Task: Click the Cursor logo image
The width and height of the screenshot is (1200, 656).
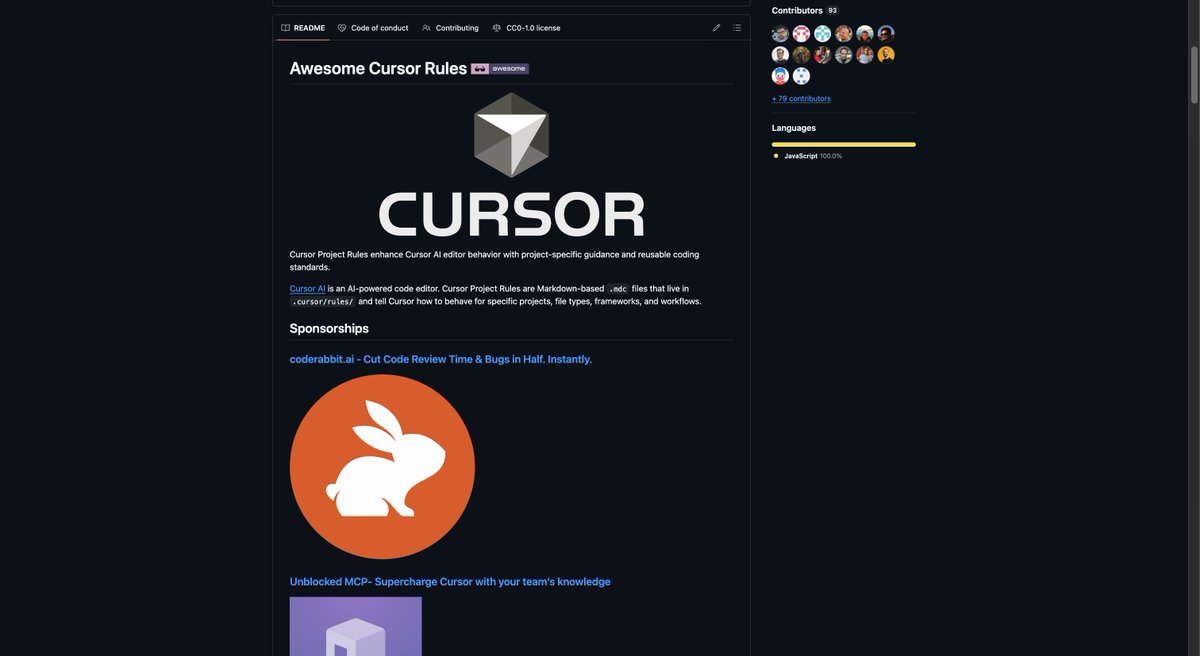Action: (511, 165)
